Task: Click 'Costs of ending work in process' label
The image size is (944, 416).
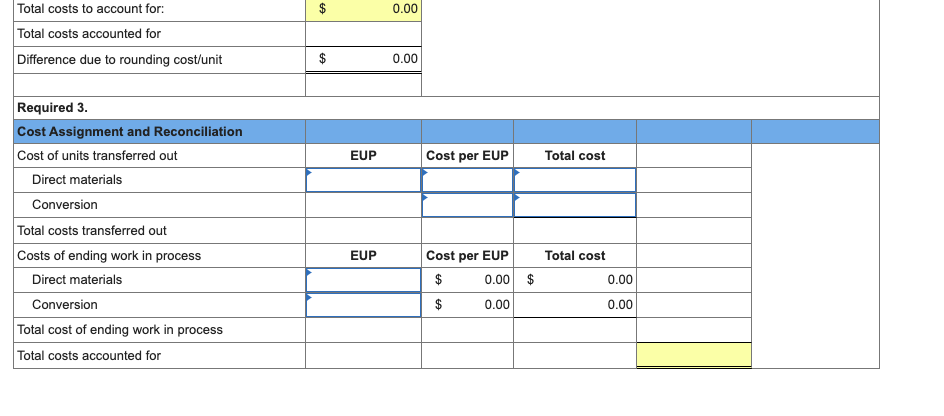Action: tap(109, 255)
